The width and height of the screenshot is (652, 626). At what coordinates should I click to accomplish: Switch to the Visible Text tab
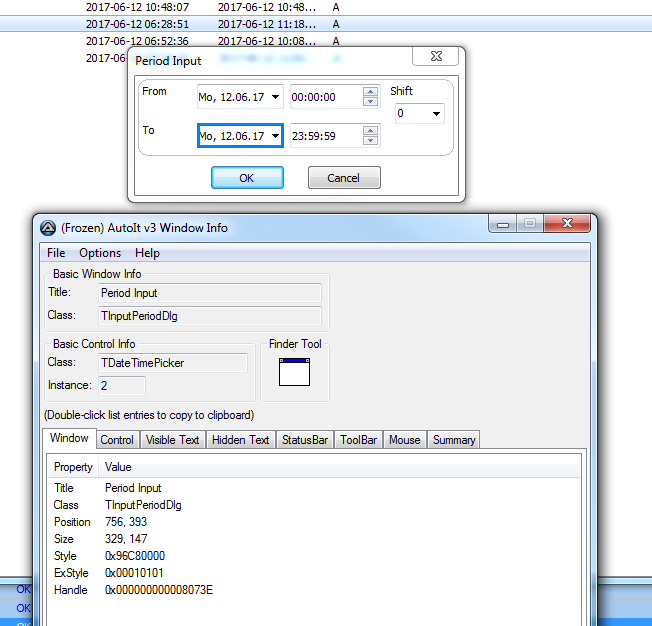(x=172, y=440)
